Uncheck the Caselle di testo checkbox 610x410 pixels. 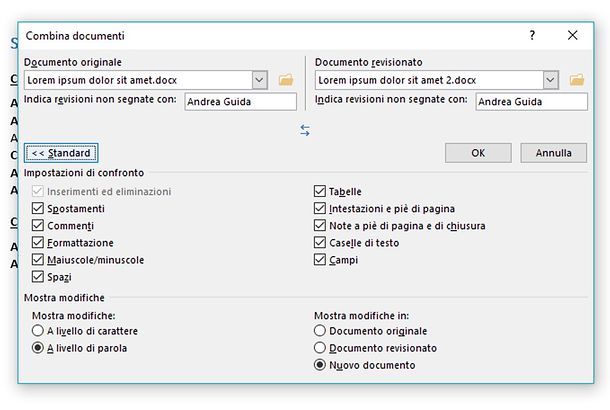[x=320, y=243]
